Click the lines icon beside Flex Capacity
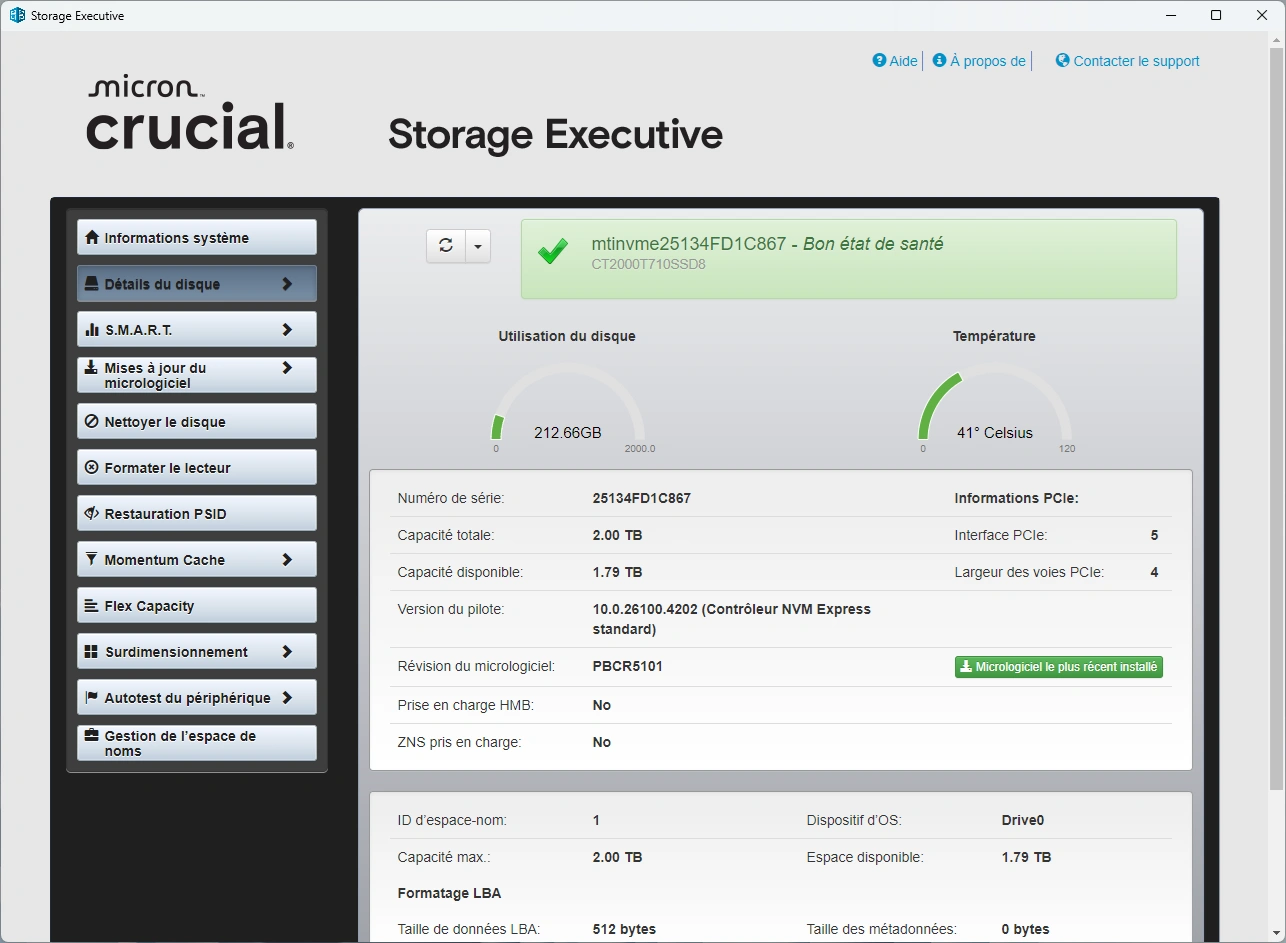The width and height of the screenshot is (1286, 943). coord(92,606)
